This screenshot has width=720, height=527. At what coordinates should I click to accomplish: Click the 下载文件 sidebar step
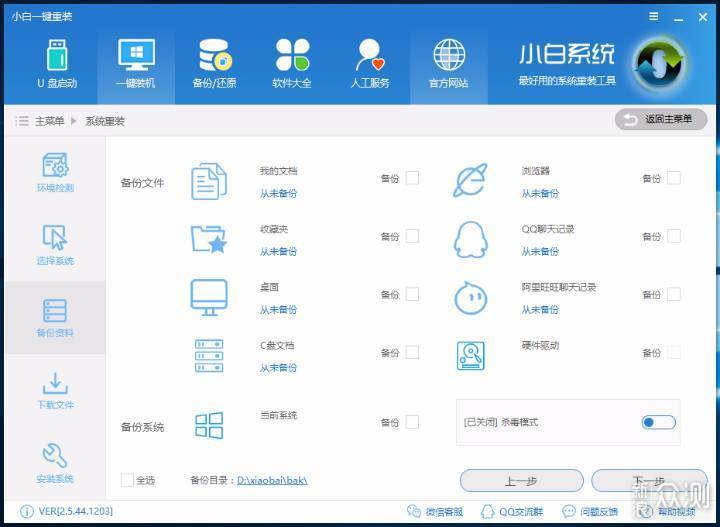tap(55, 390)
